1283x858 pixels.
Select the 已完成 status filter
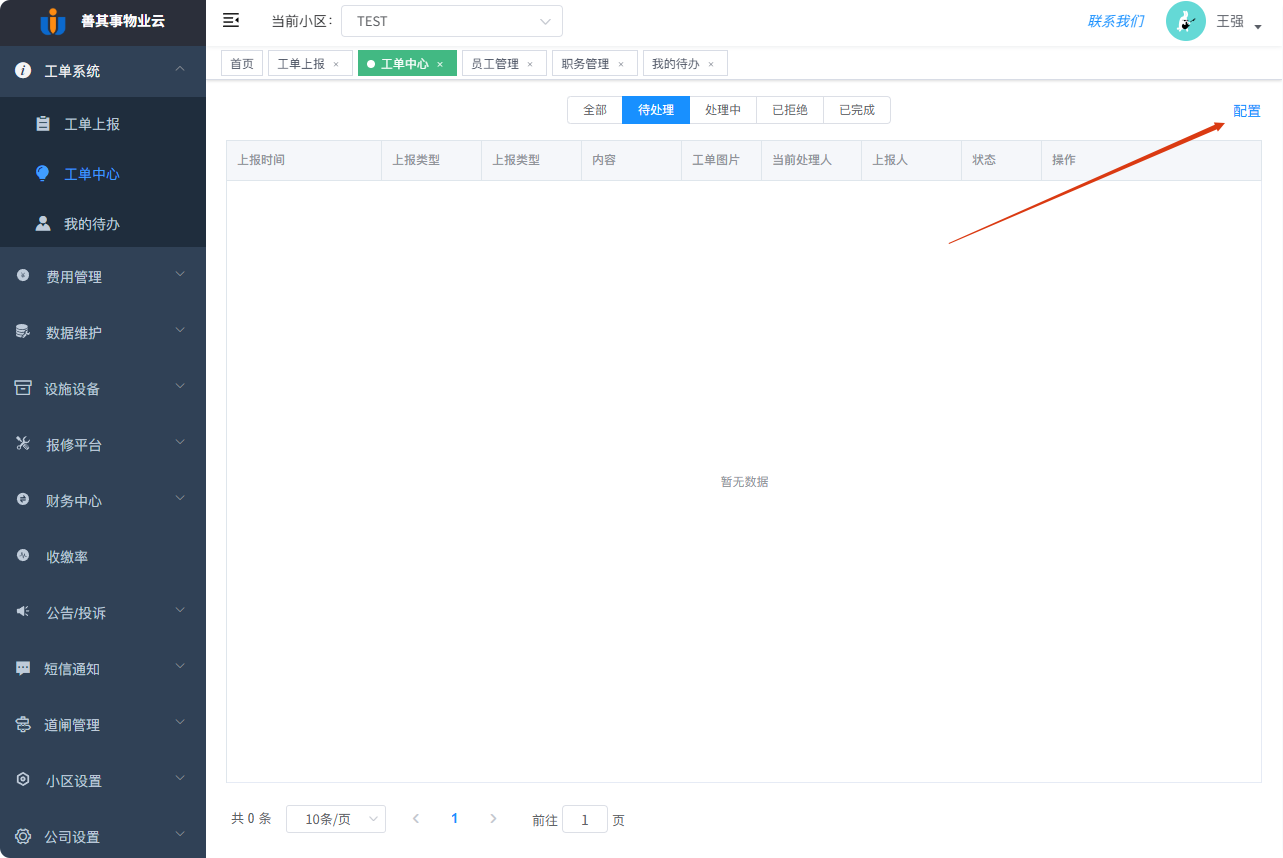point(856,110)
